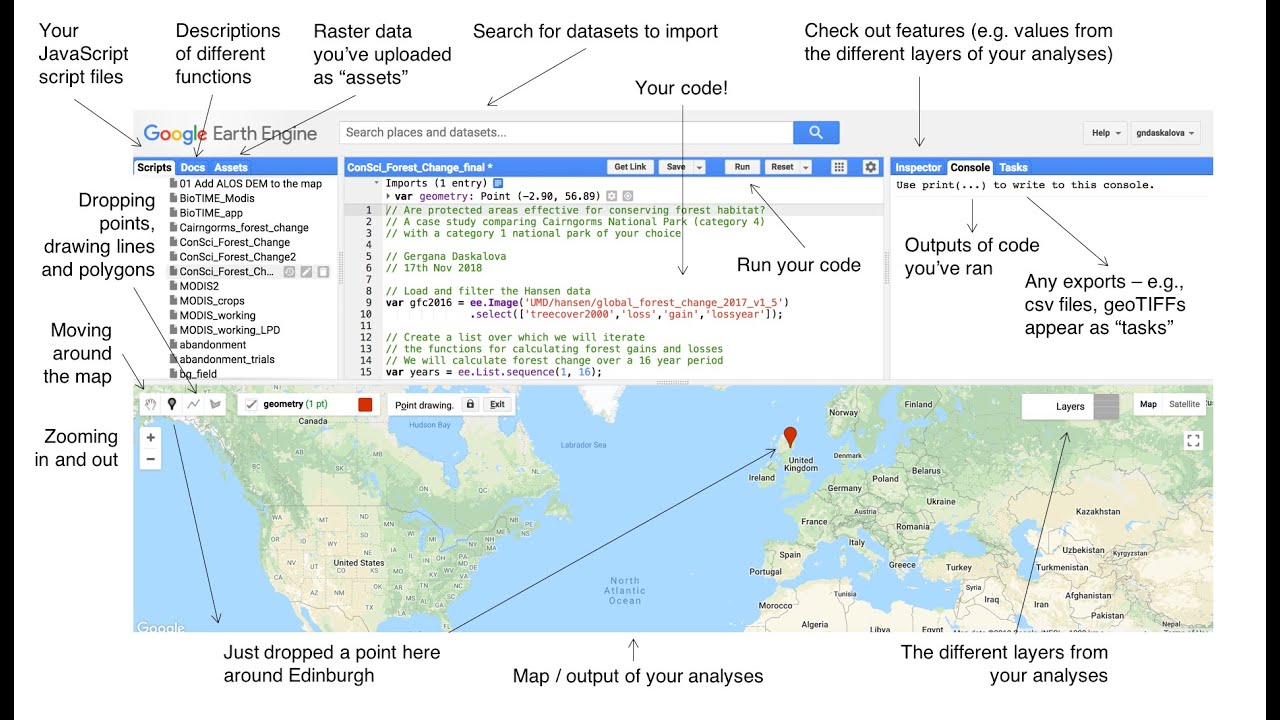Zoom in the map with plus button

tap(150, 437)
